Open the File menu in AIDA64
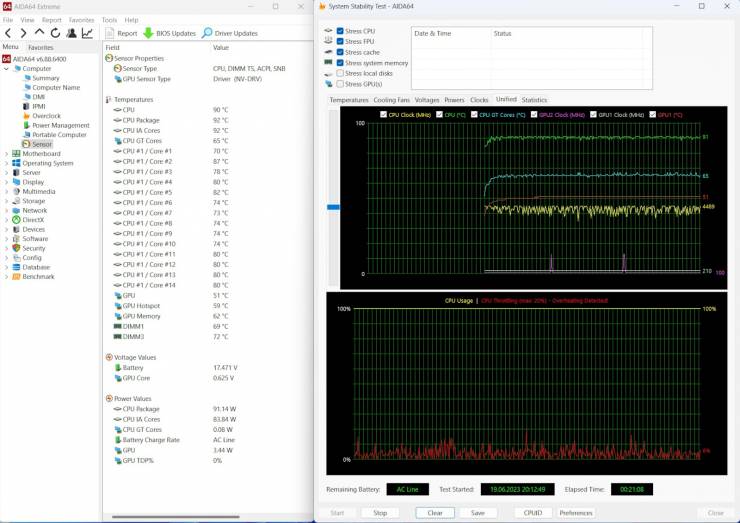The height and width of the screenshot is (523, 740). click(x=8, y=20)
